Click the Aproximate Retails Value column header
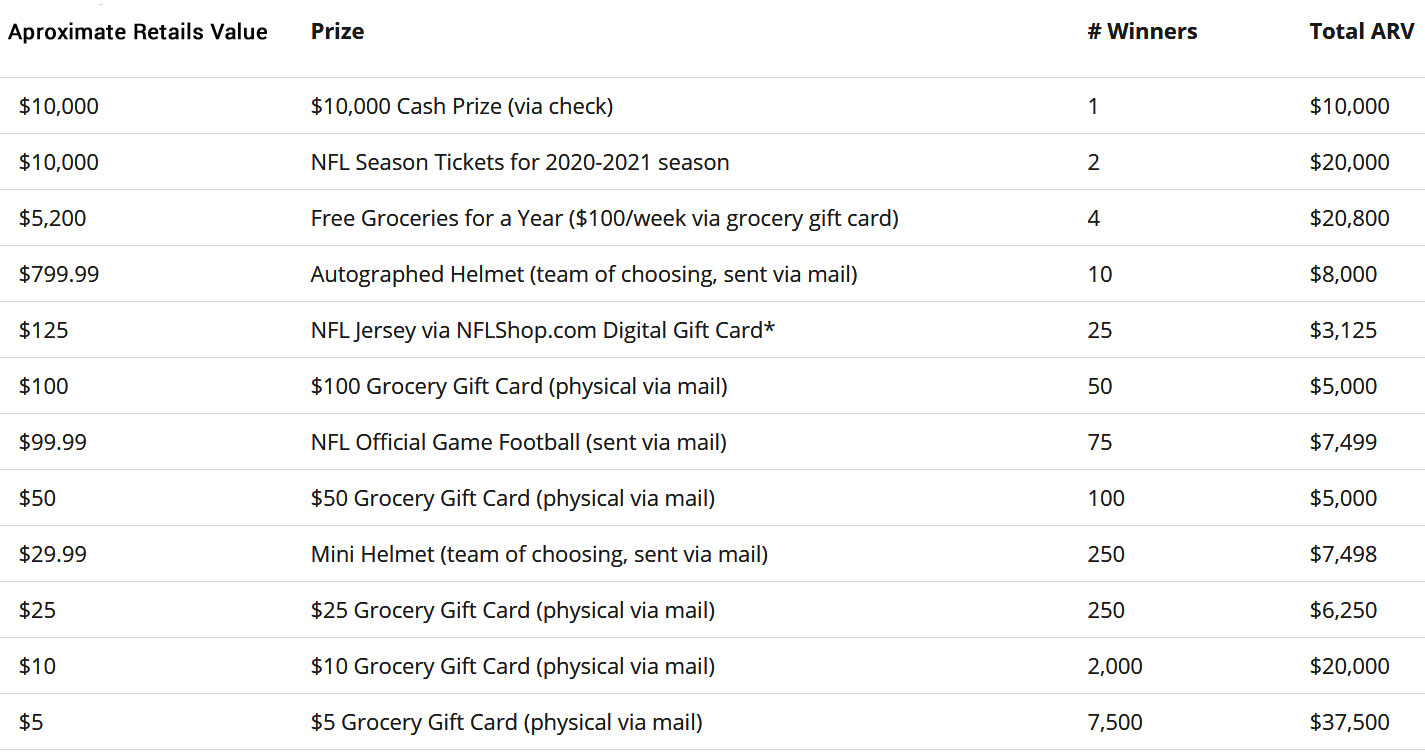The height and width of the screenshot is (754, 1425). (138, 31)
